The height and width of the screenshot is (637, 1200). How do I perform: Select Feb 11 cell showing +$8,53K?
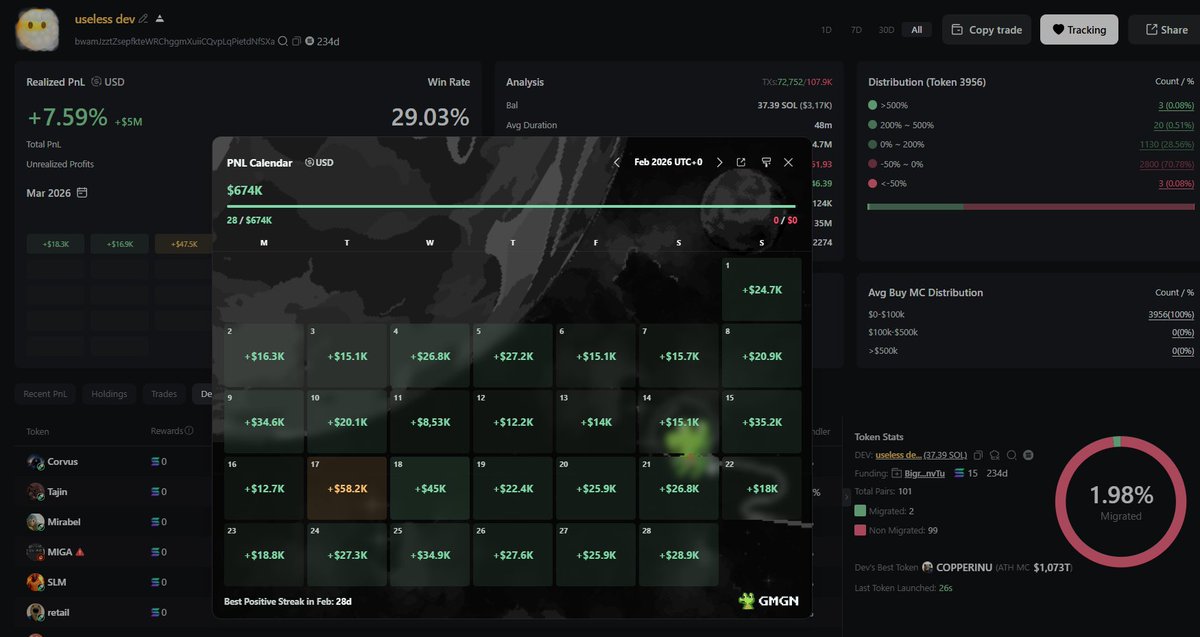[429, 422]
